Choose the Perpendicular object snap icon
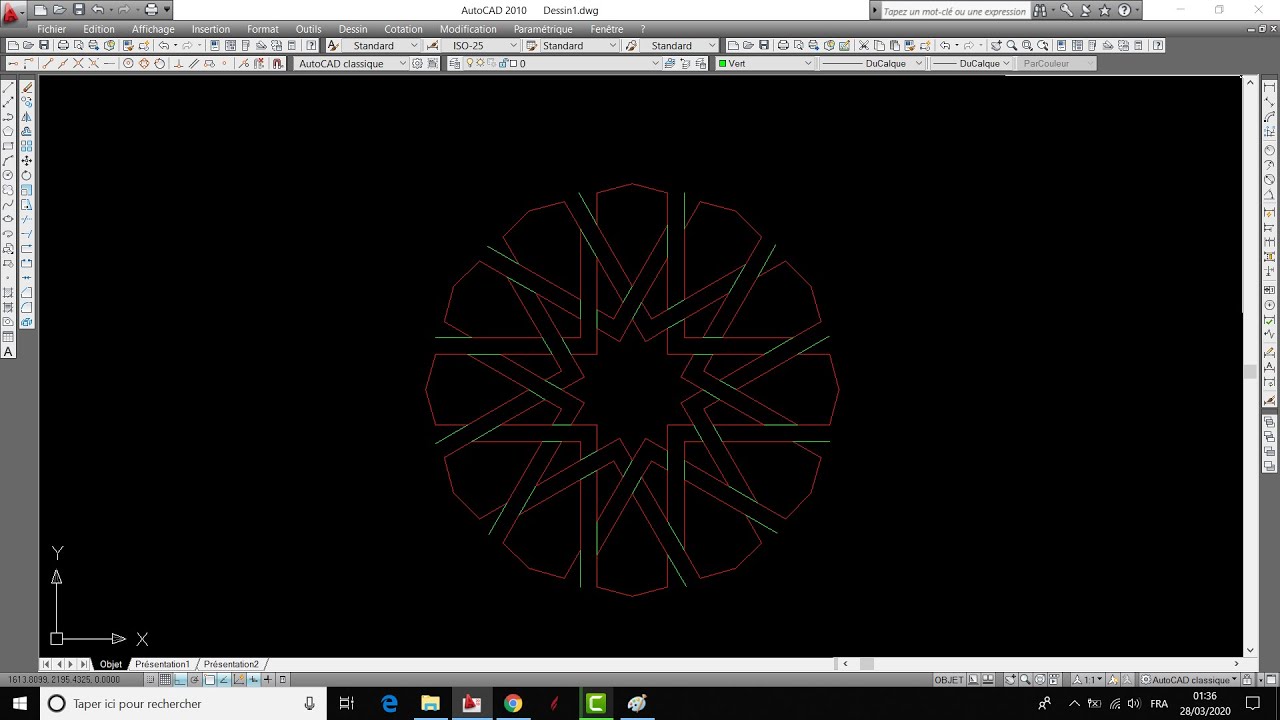The width and height of the screenshot is (1280, 720). tap(178, 63)
